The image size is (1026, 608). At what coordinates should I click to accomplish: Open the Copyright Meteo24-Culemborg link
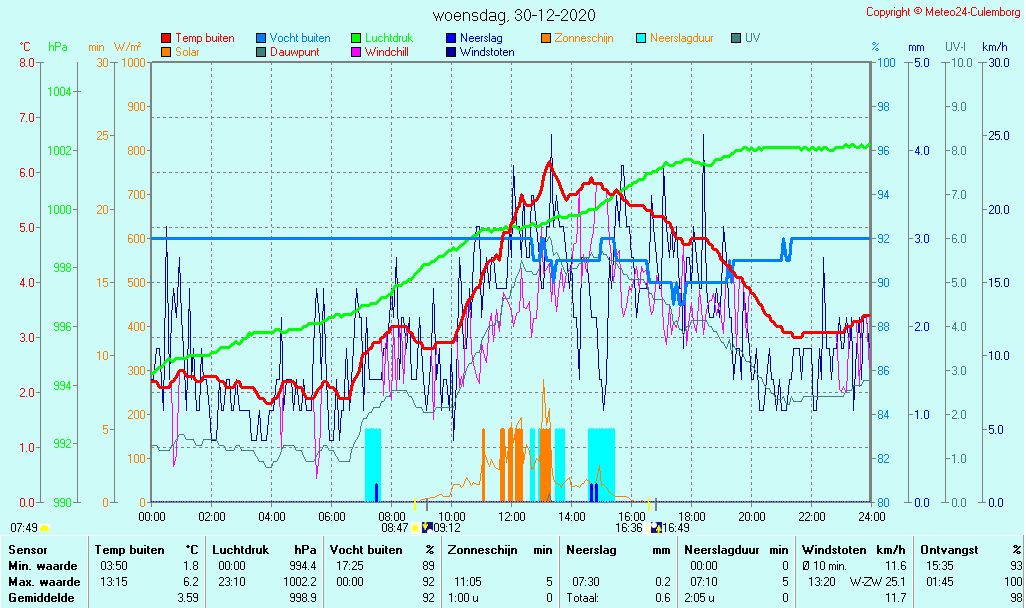pos(943,12)
